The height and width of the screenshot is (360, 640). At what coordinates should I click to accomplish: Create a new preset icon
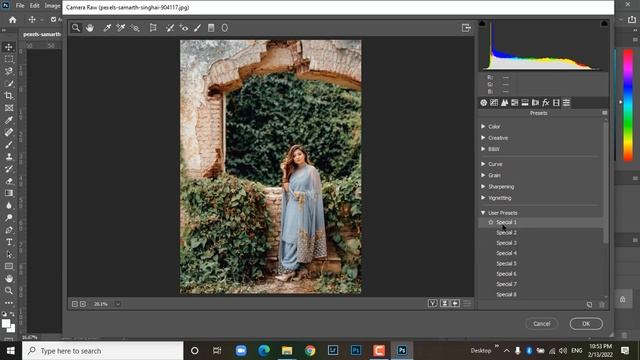[x=589, y=304]
